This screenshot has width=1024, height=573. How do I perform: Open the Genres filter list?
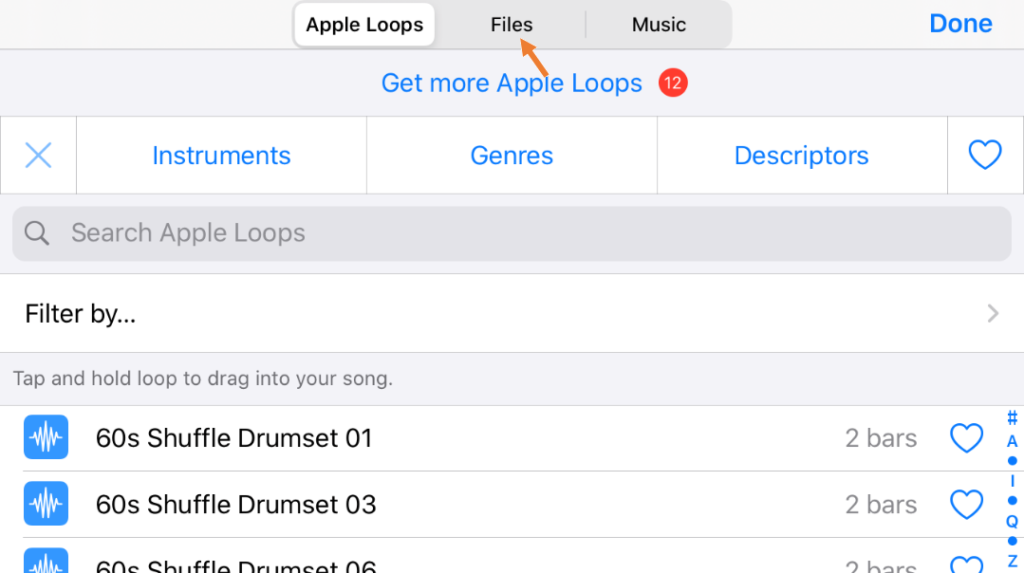tap(512, 156)
